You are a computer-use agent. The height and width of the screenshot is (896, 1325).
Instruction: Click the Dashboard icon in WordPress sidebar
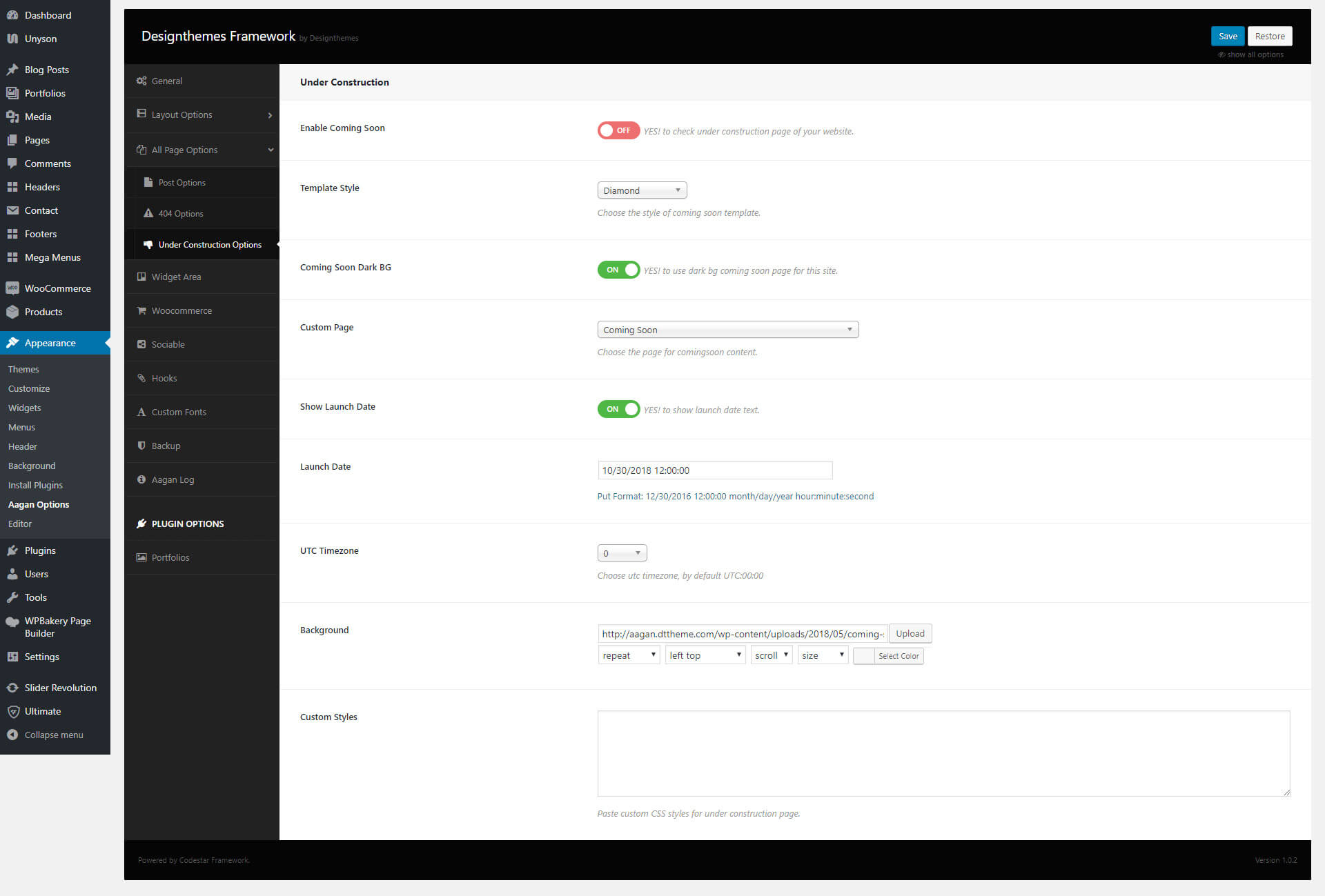tap(12, 15)
